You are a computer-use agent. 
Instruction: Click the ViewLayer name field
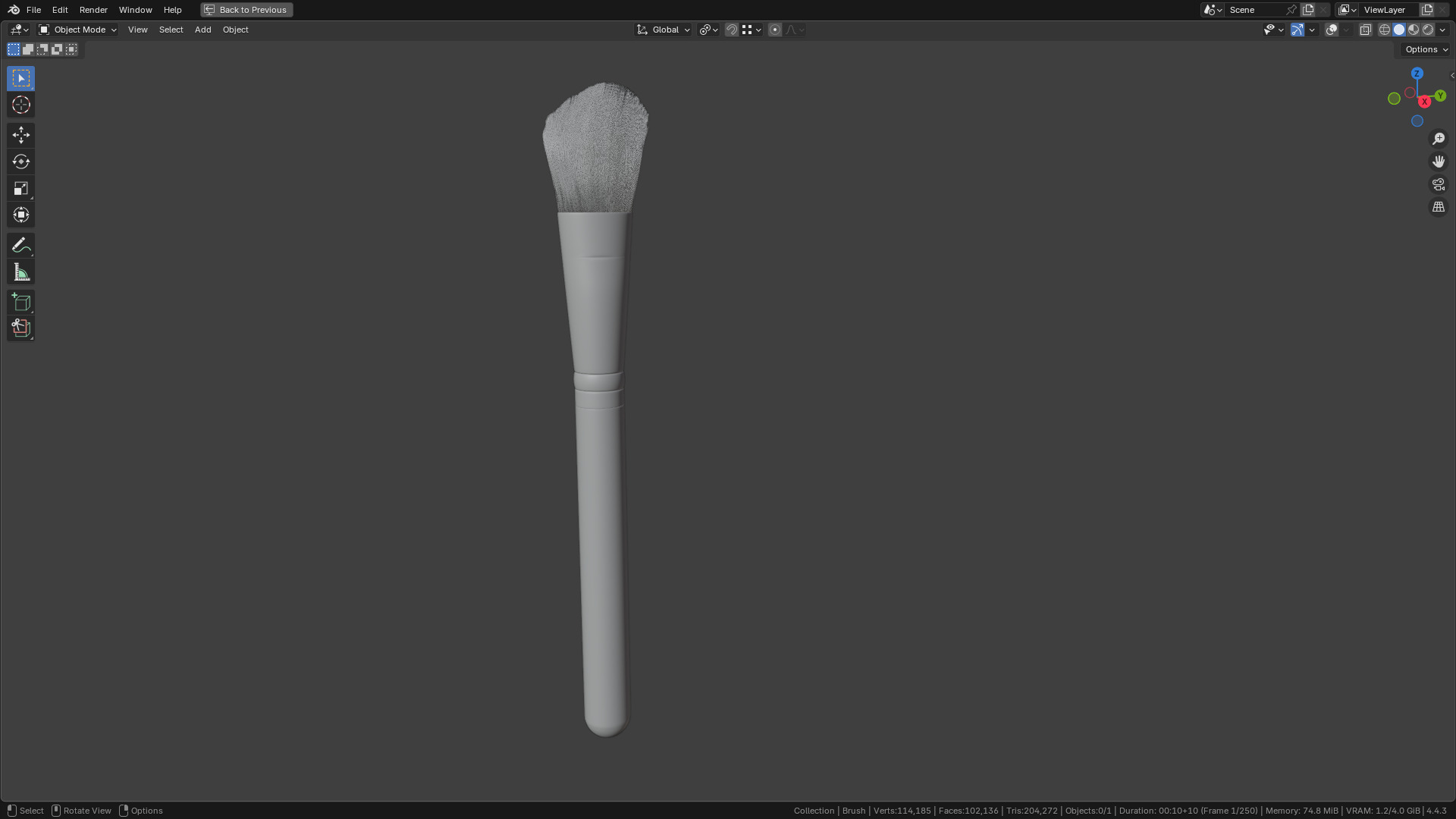point(1389,10)
